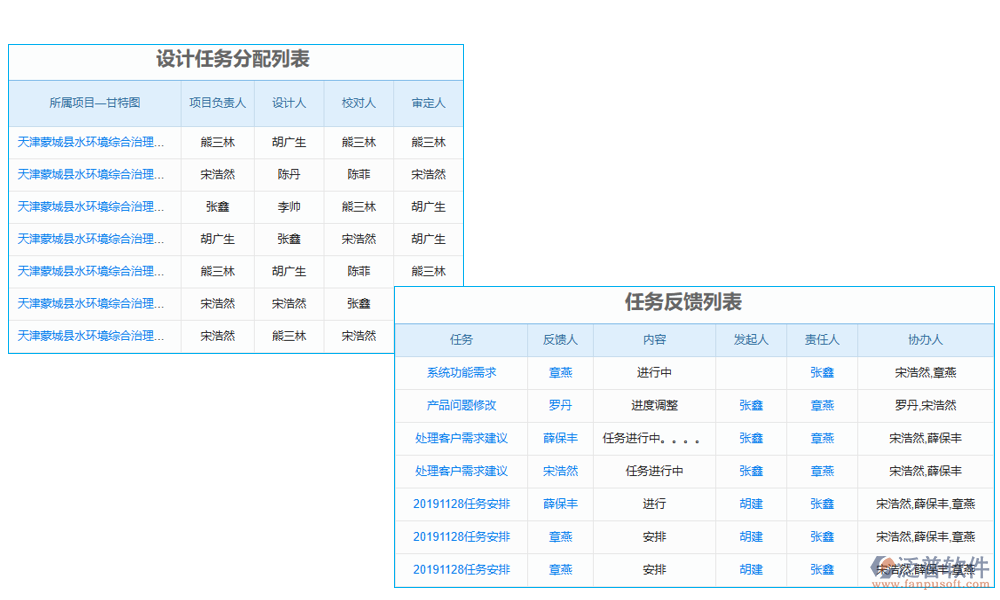Image resolution: width=1000 pixels, height=600 pixels.
Task: Open the first 20191128任务安排 task link
Action: [460, 504]
